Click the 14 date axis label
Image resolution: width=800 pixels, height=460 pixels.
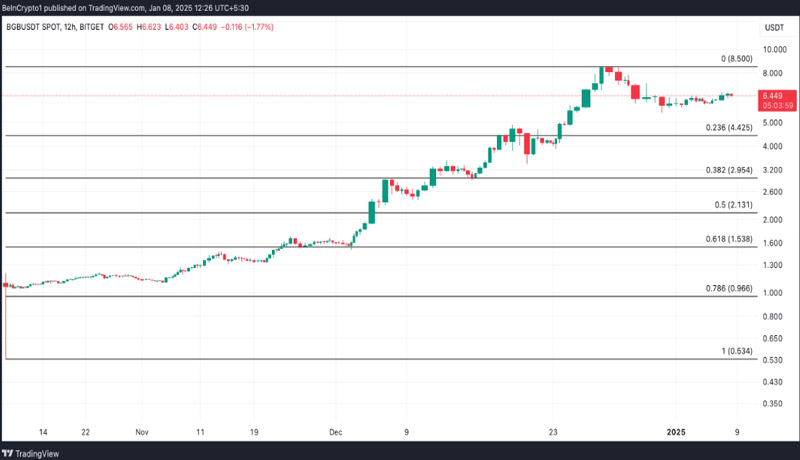[43, 432]
